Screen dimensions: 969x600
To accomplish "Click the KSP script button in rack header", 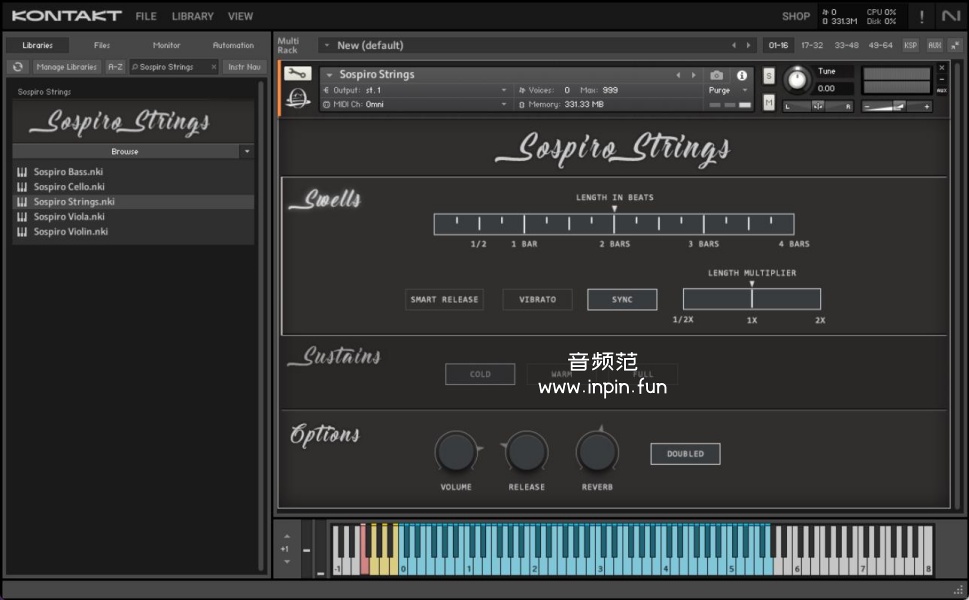I will click(x=910, y=45).
